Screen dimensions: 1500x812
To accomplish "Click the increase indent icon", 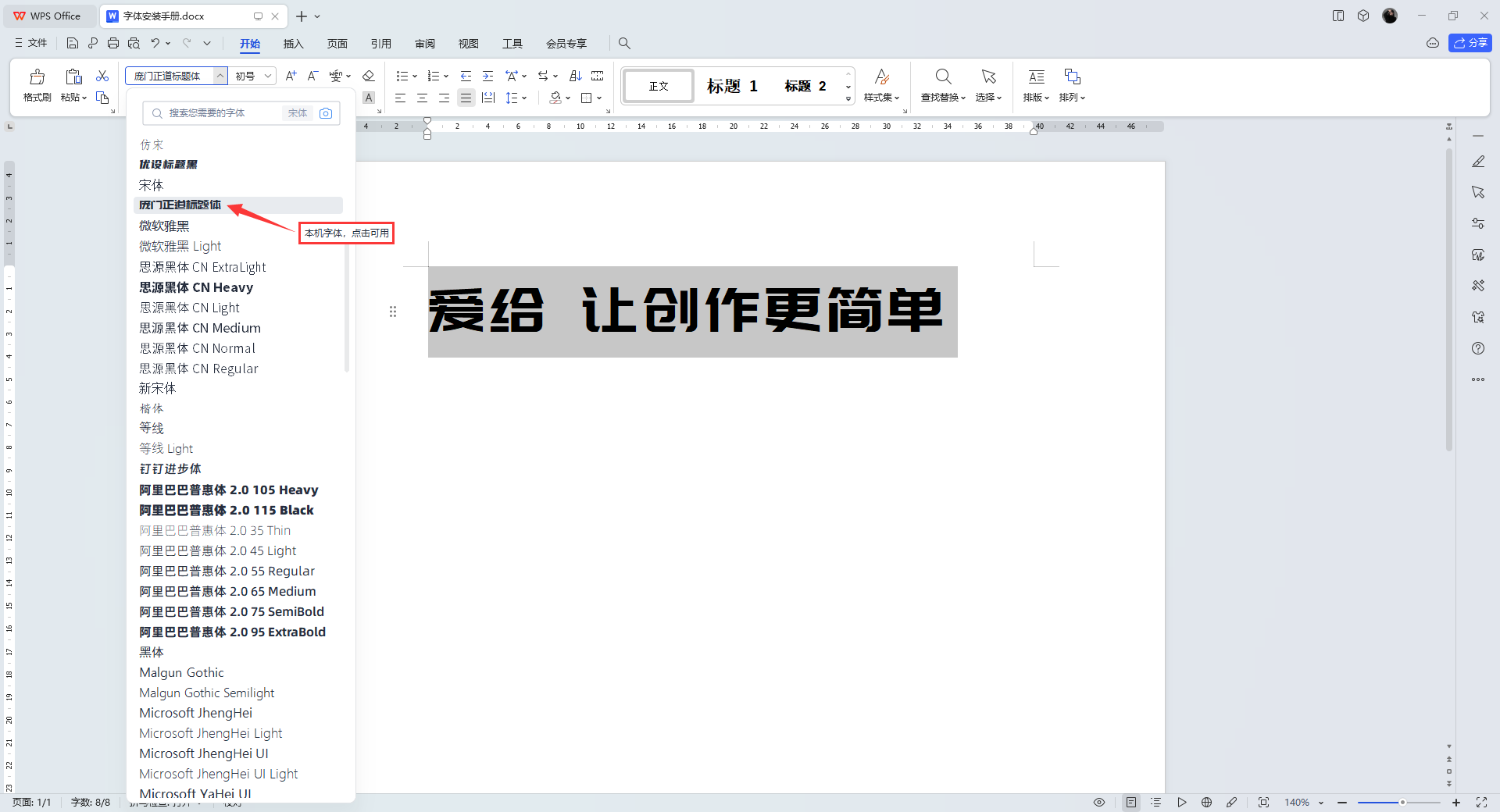I will point(487,76).
